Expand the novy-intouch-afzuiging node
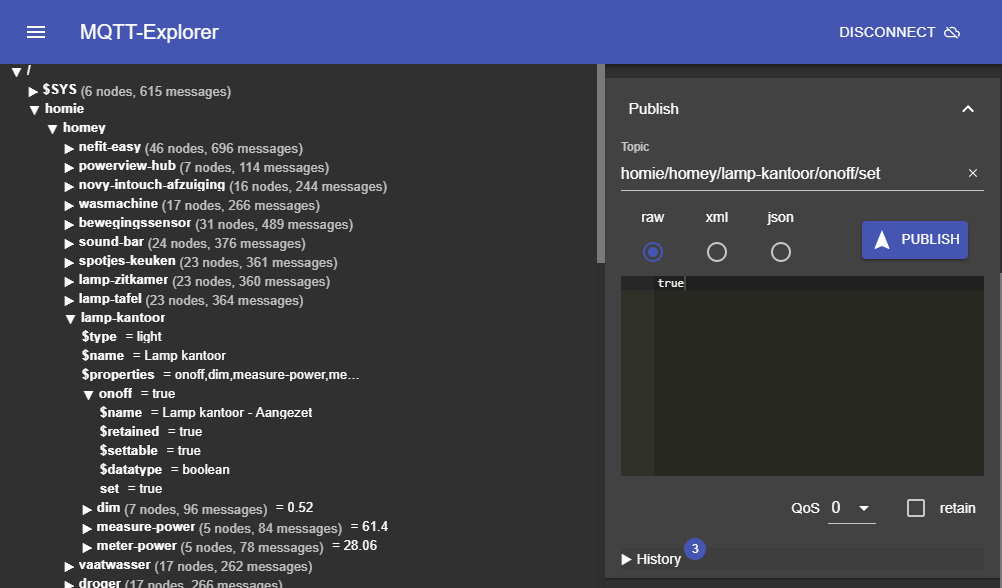The height and width of the screenshot is (588, 1002). [69, 187]
